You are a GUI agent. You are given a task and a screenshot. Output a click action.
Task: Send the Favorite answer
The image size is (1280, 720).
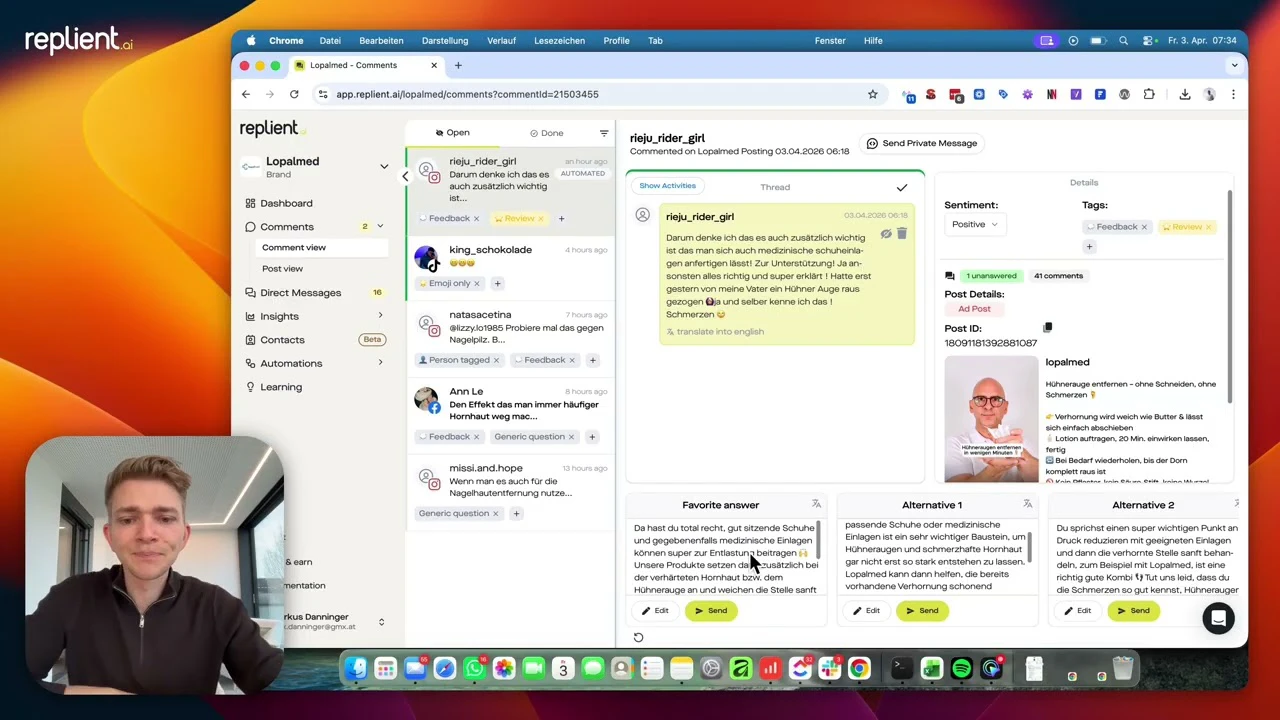coord(711,610)
